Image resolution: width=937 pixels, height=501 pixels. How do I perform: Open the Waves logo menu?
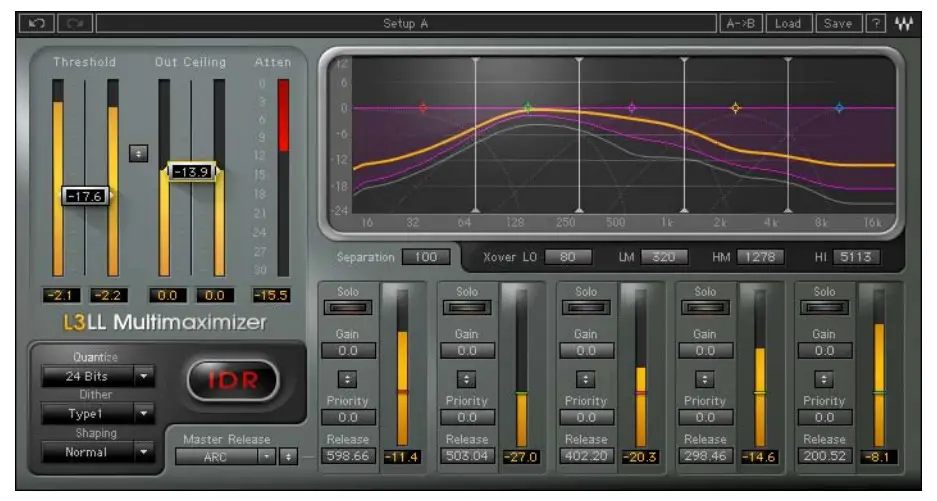click(904, 24)
